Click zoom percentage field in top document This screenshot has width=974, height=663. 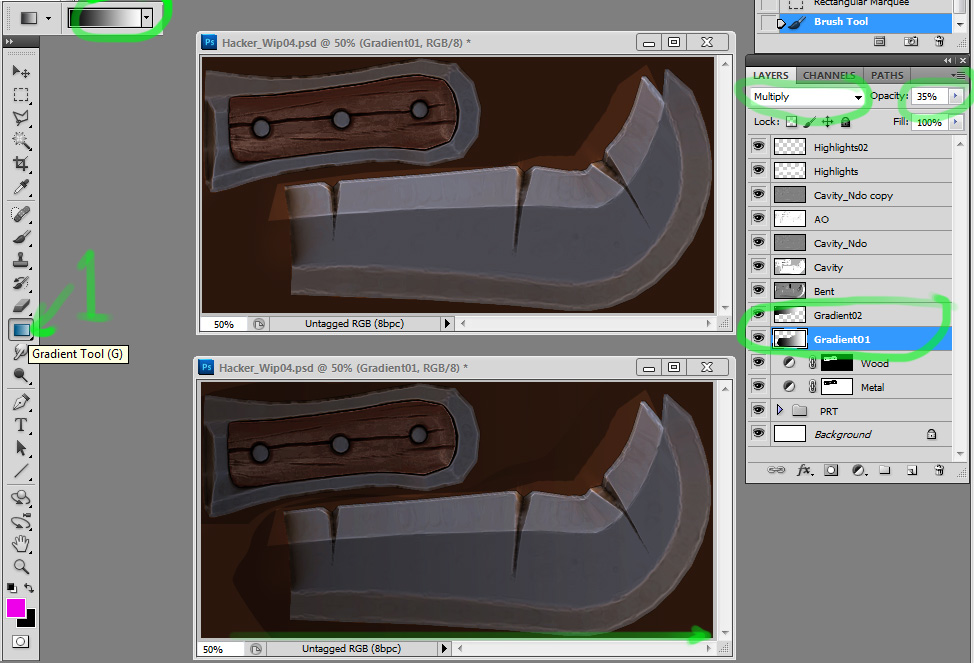[224, 324]
